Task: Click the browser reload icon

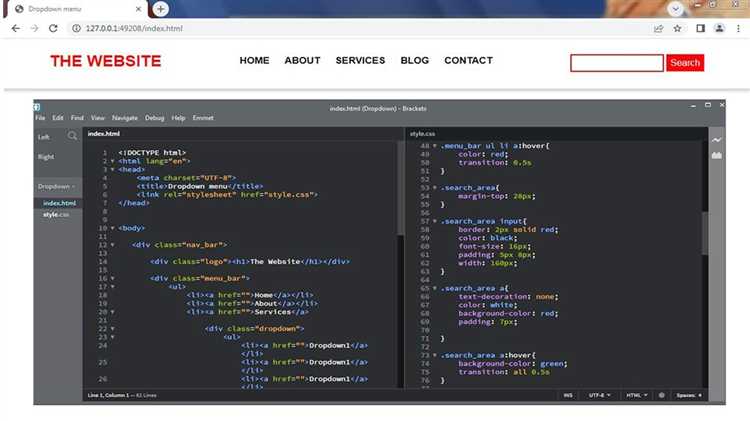Action: [55, 29]
